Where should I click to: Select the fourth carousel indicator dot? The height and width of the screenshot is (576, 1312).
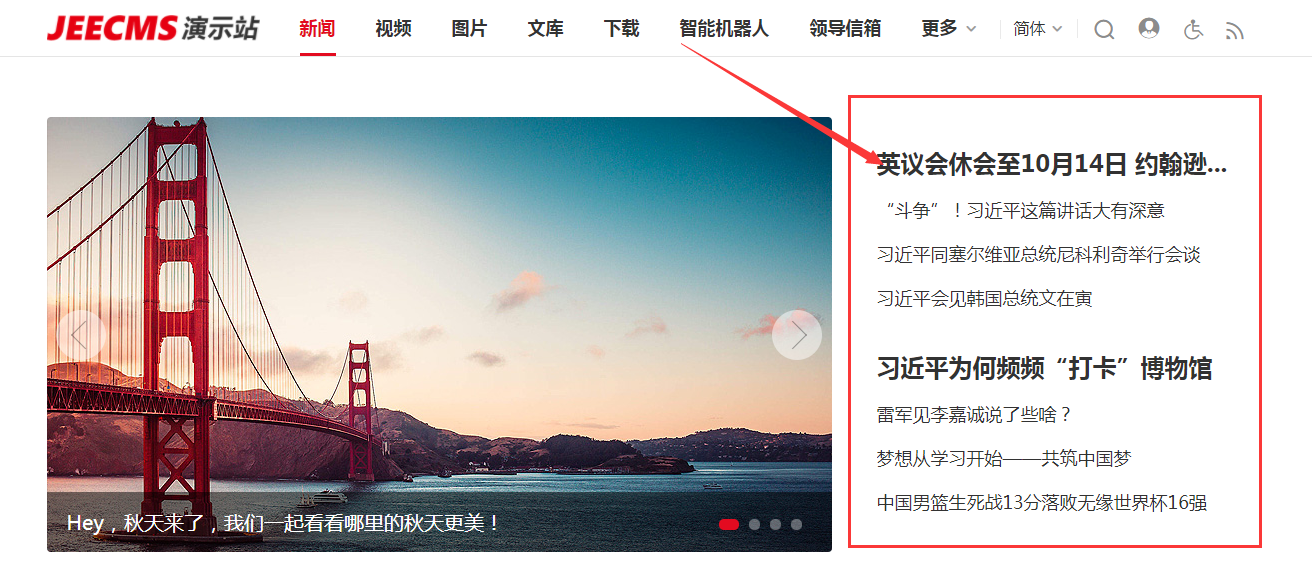(x=796, y=524)
